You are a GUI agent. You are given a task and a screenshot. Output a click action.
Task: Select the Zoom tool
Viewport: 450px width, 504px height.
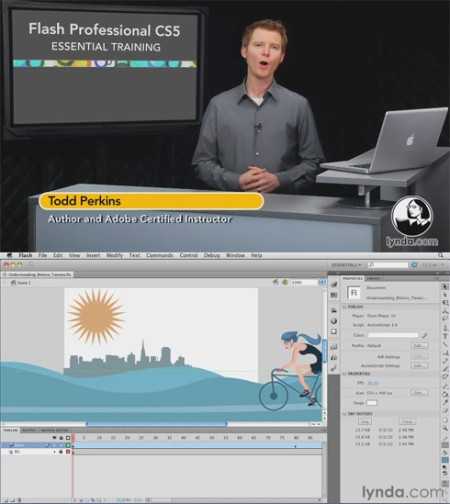point(445,428)
